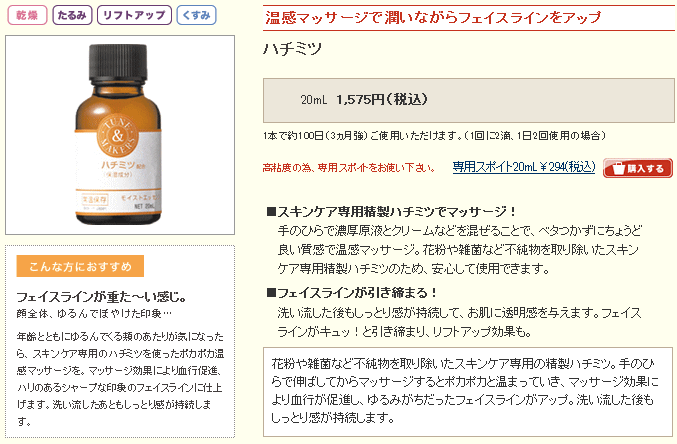Click the フェイスラインが引き締まる heading

(352, 293)
